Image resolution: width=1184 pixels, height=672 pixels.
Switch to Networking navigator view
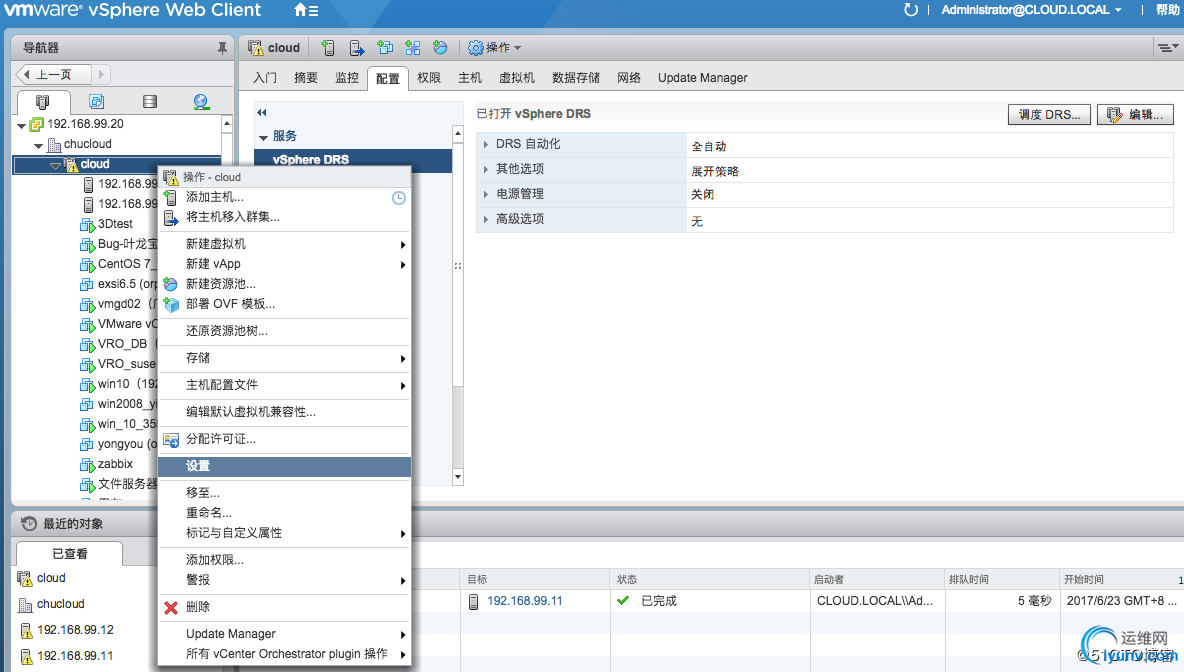coord(201,101)
